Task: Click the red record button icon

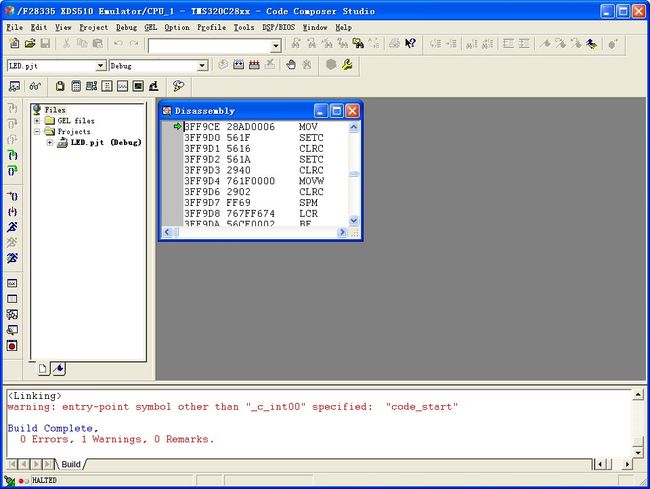Action: (x=12, y=346)
